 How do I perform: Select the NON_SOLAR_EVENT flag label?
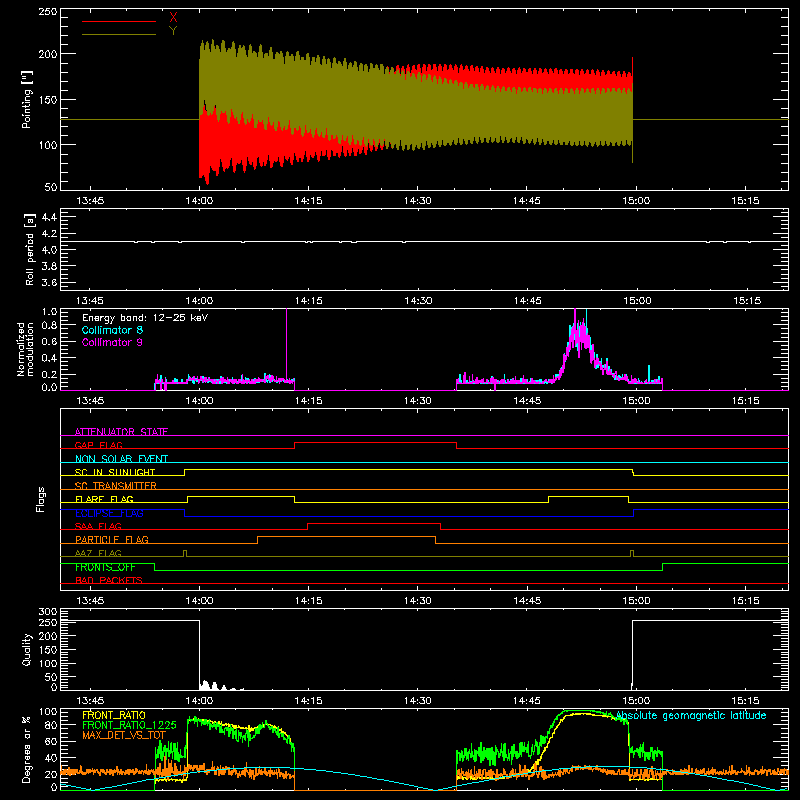pos(121,458)
